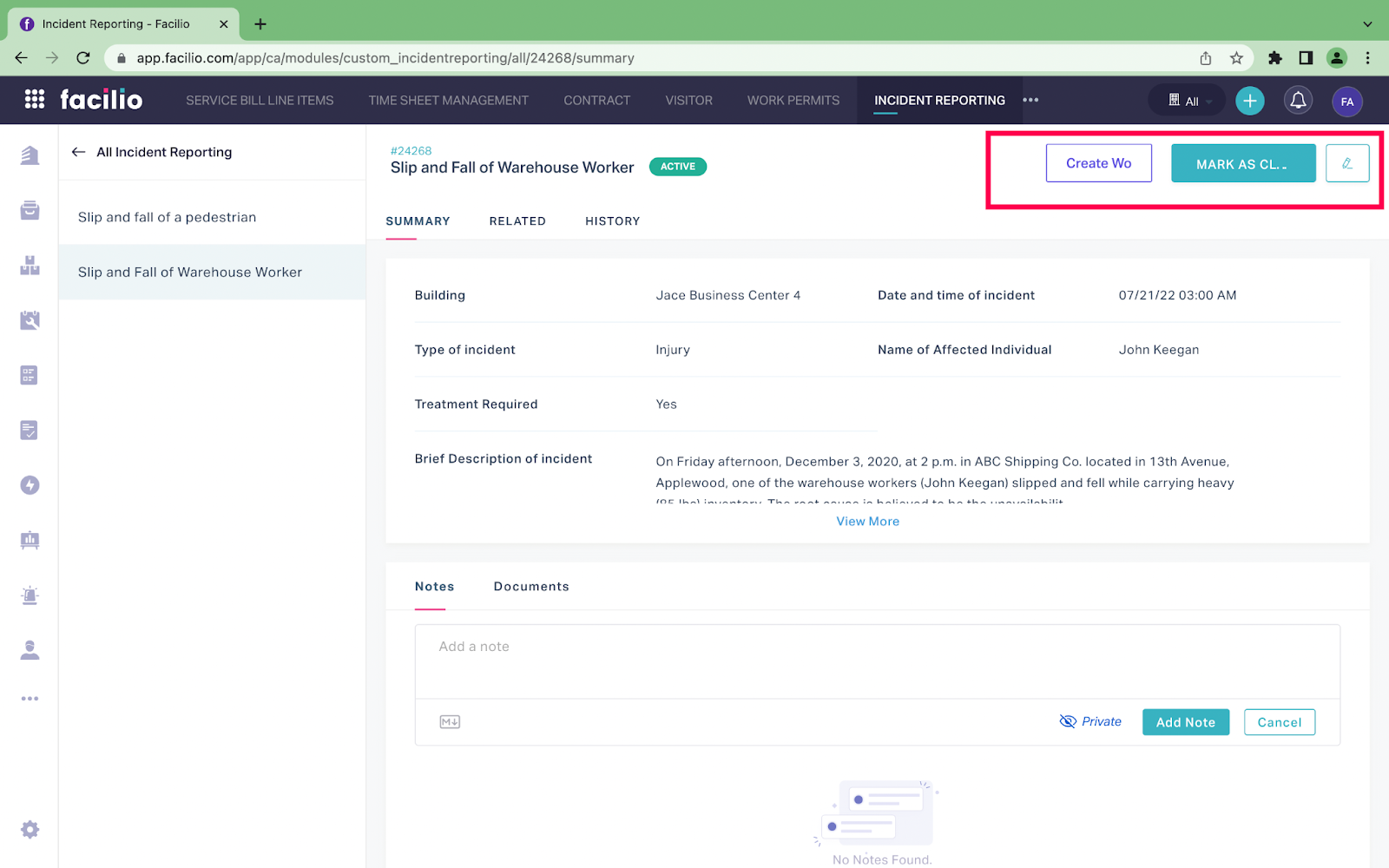Viewport: 1389px width, 868px height.
Task: Click the ACTIVE status badge
Action: pyautogui.click(x=677, y=167)
